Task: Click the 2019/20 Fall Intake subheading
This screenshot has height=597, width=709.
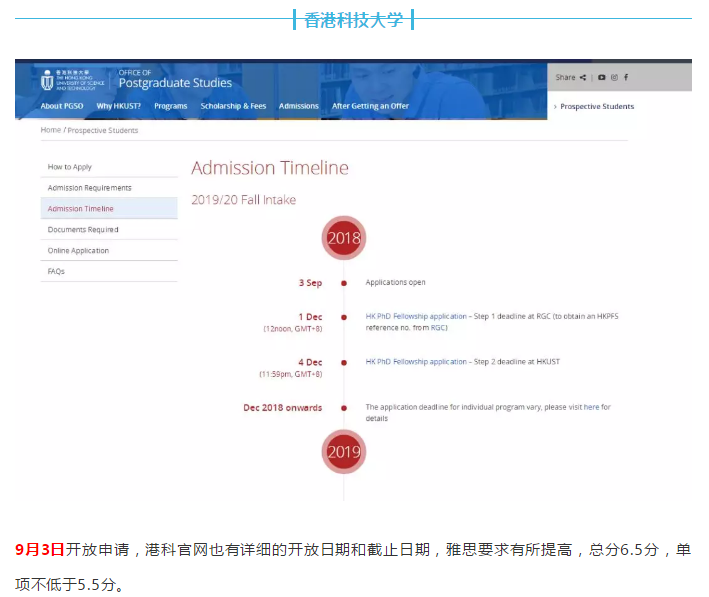Action: click(x=244, y=199)
